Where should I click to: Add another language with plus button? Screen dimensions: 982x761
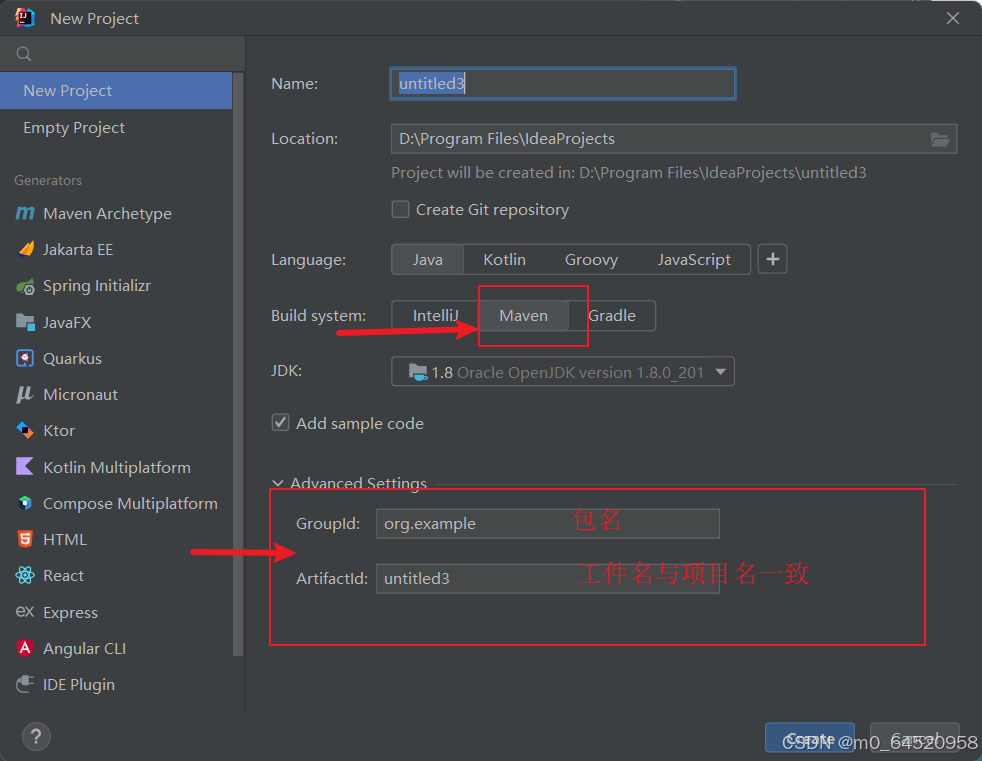(x=772, y=259)
